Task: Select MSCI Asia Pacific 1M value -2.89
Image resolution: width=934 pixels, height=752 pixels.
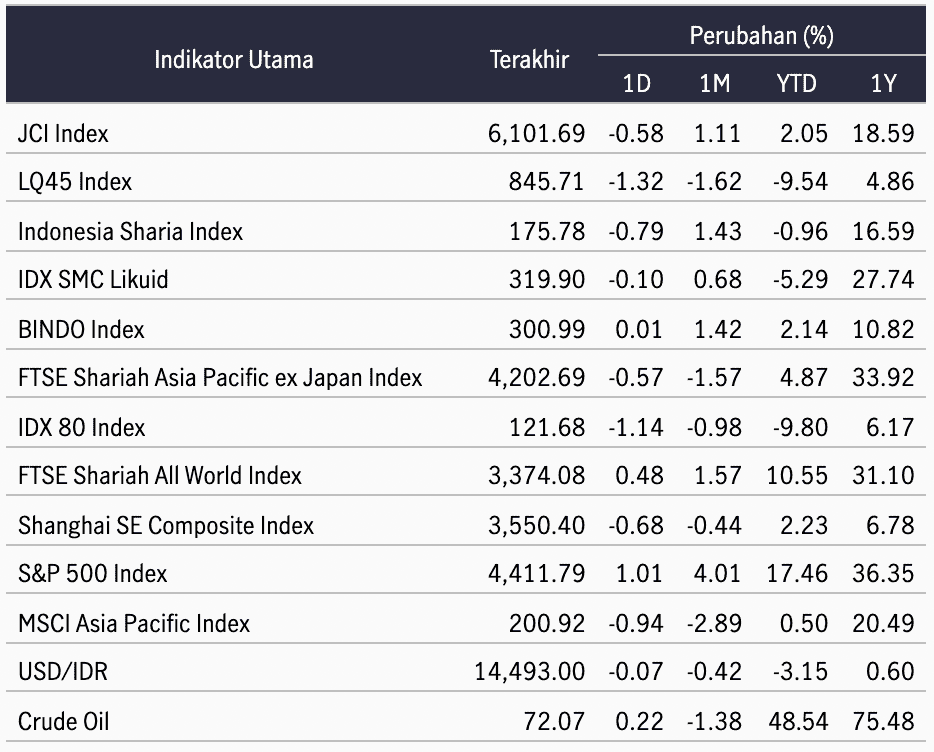Action: point(714,624)
